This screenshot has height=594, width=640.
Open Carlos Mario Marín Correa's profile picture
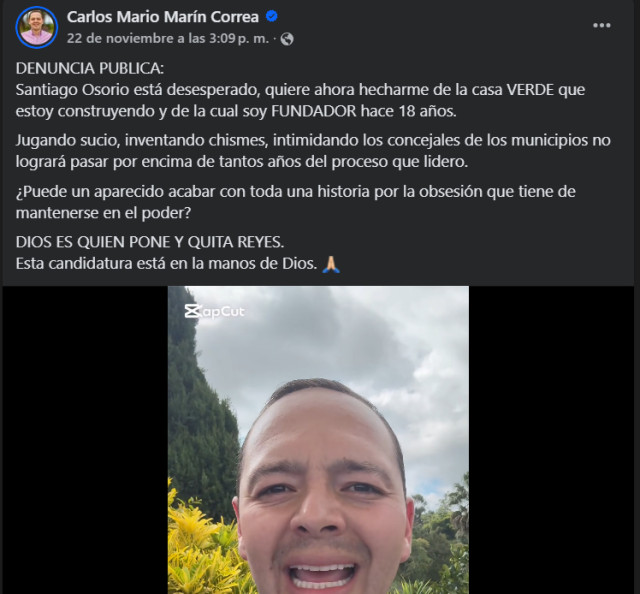pos(37,27)
